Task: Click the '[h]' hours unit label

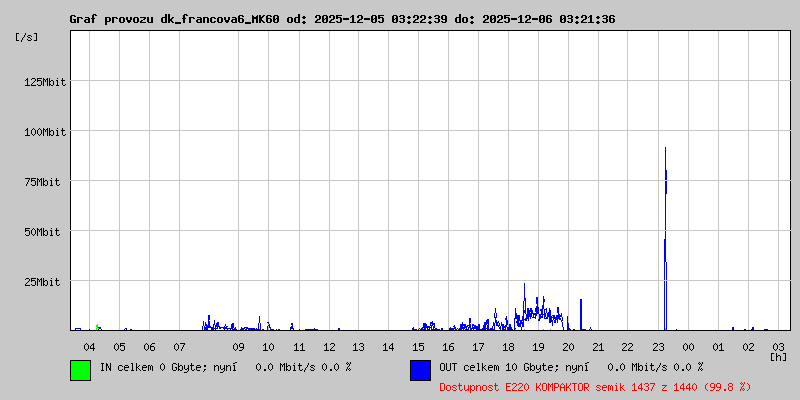Action: pyautogui.click(x=778, y=356)
